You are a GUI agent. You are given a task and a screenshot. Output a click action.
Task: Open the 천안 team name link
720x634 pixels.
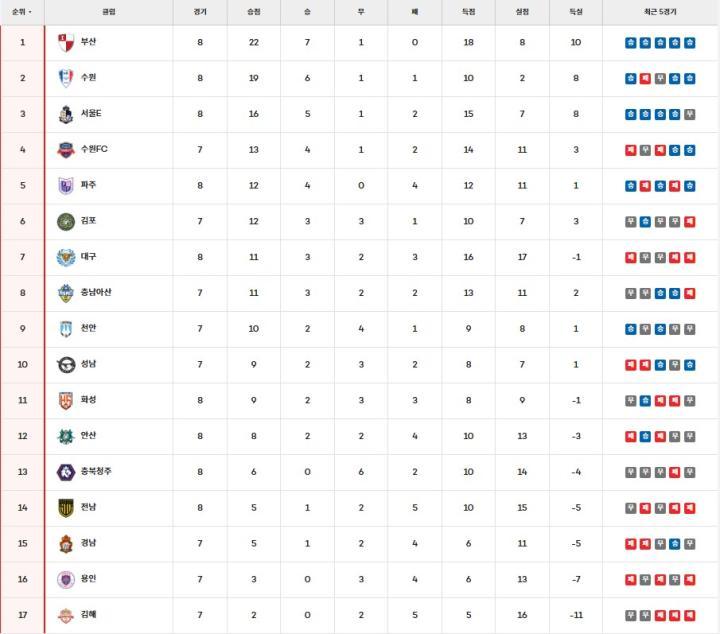(89, 328)
